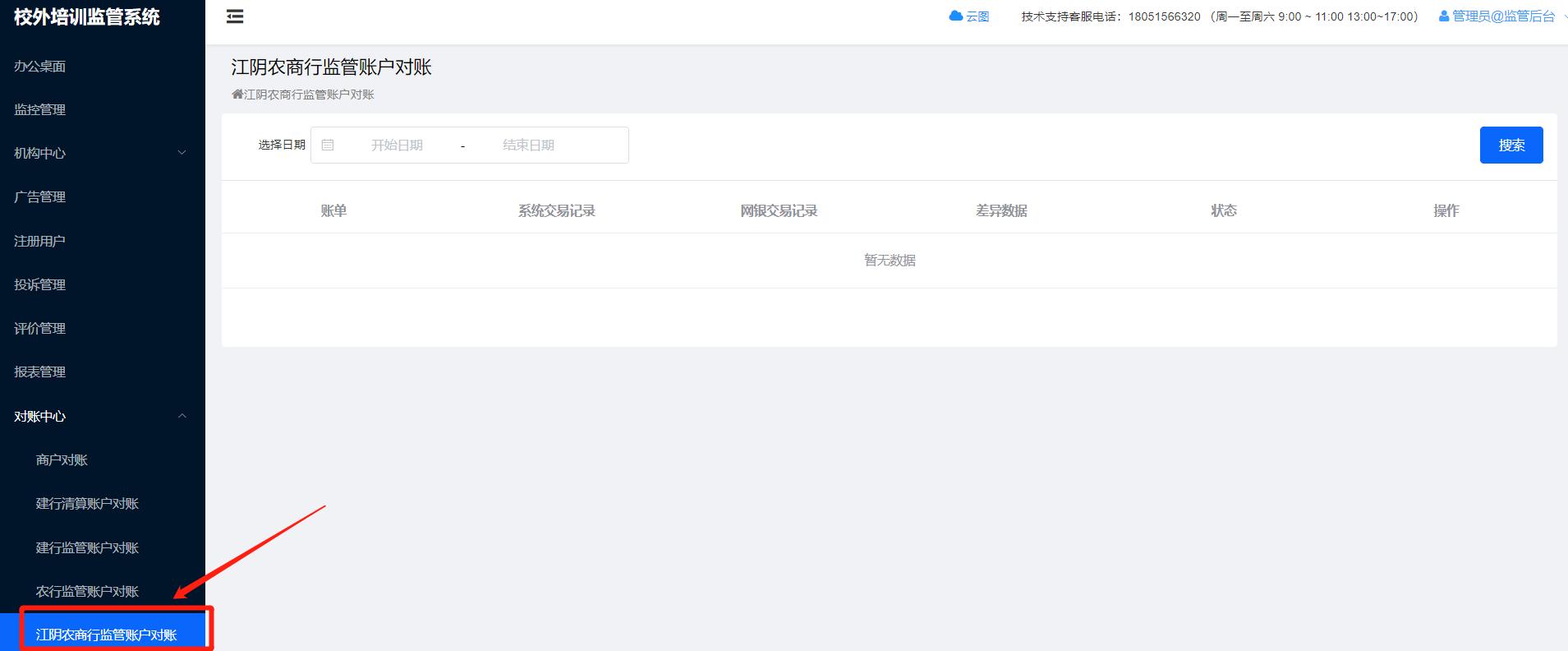Select 建行清算账户对账 submenu item
Viewport: 1568px width, 651px height.
point(87,504)
